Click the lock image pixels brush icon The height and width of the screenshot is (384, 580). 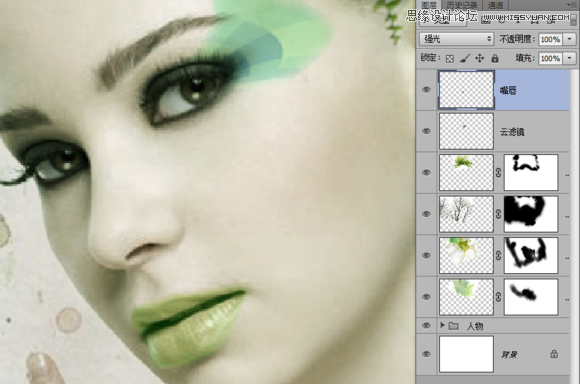pyautogui.click(x=465, y=58)
